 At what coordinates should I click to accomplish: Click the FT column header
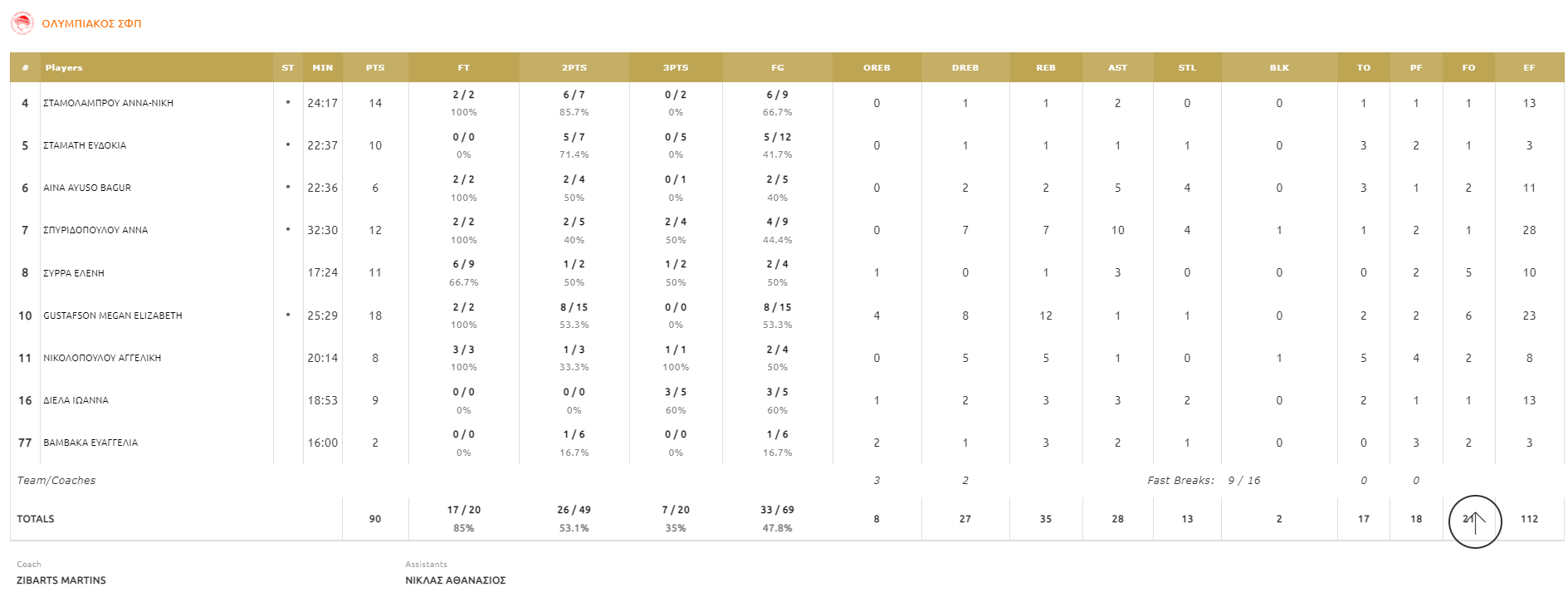(463, 68)
